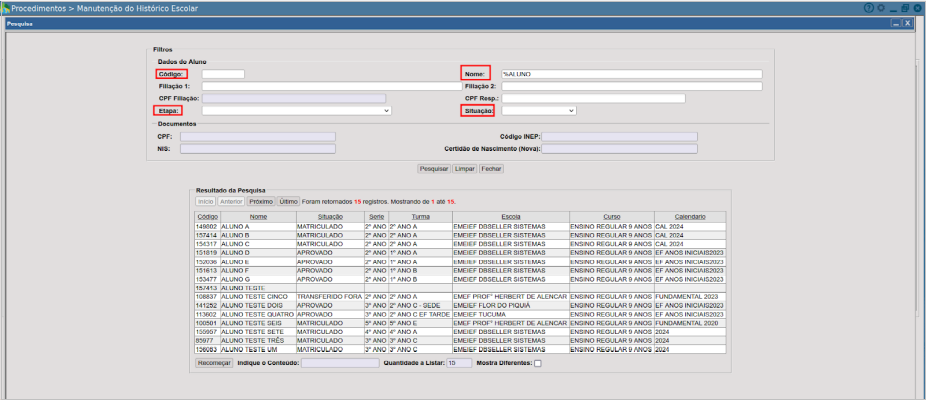Sort results by Nome column header
This screenshot has height=400, width=926.
258,216
